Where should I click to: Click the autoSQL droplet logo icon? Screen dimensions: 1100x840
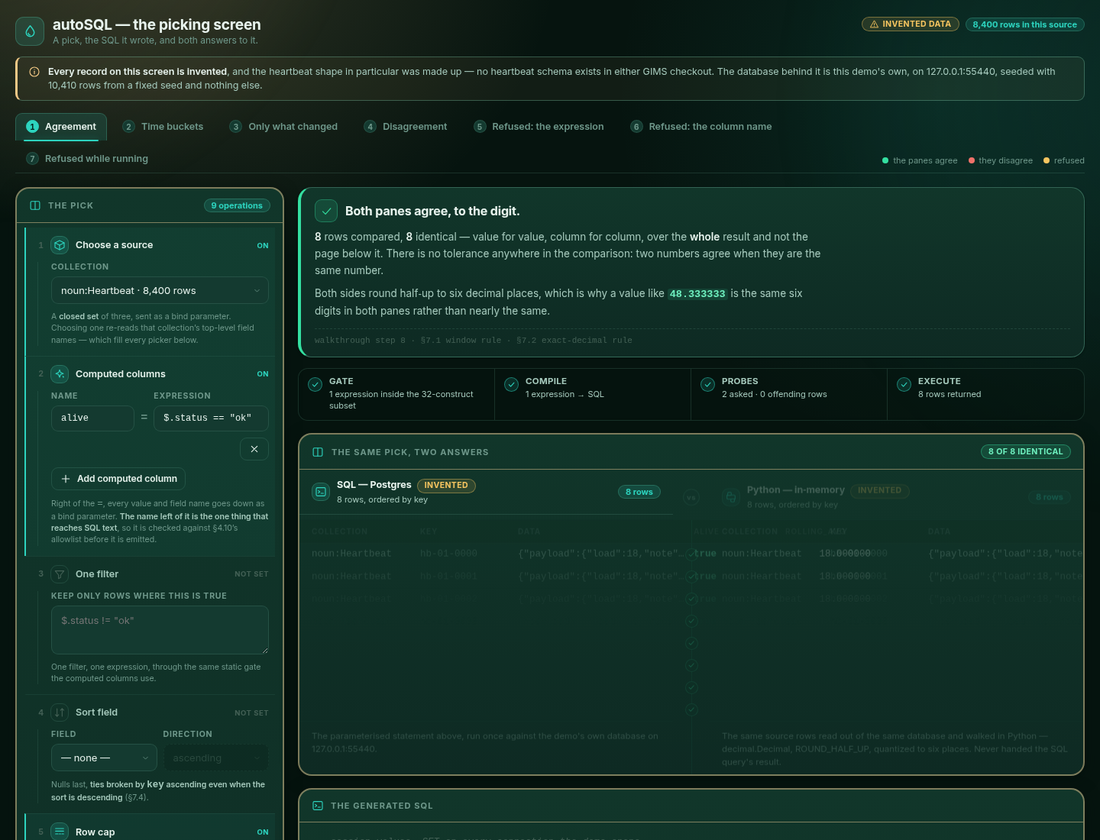(30, 32)
